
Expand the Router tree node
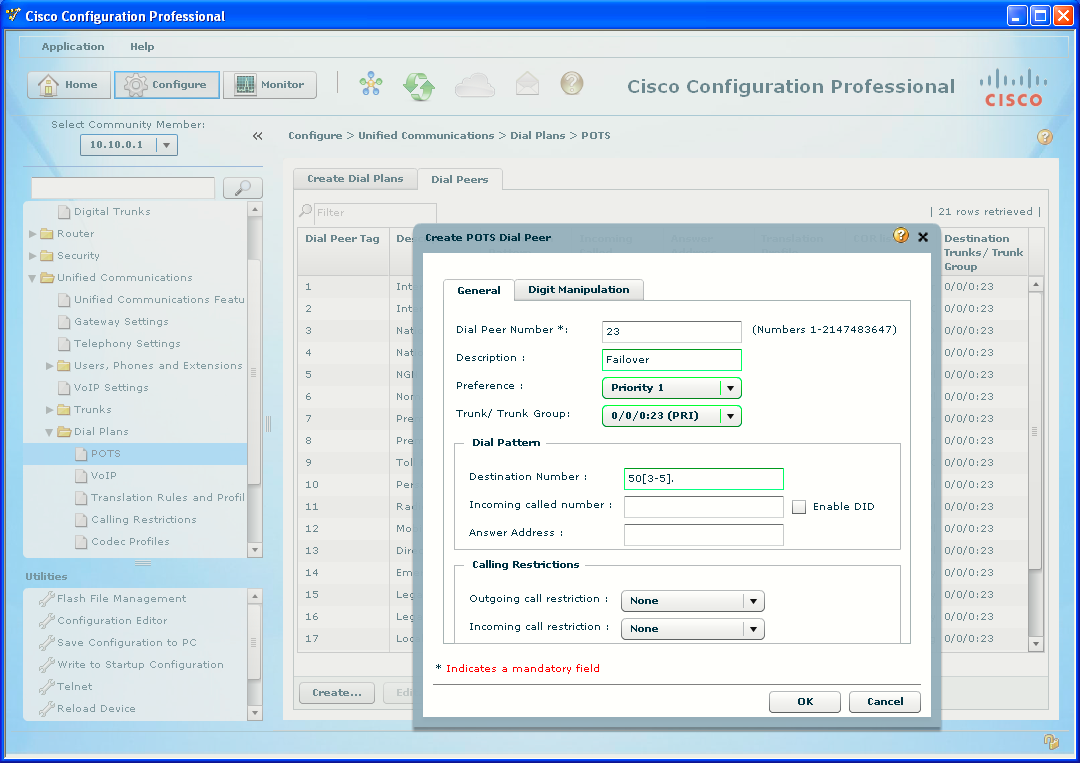tap(32, 234)
